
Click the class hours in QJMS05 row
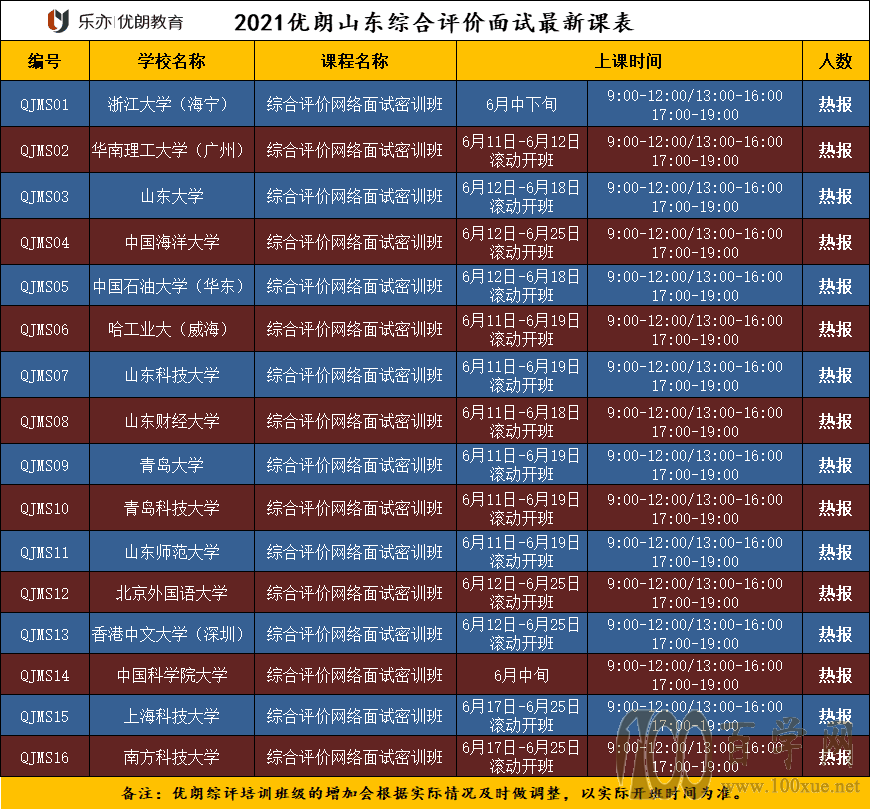coord(695,286)
